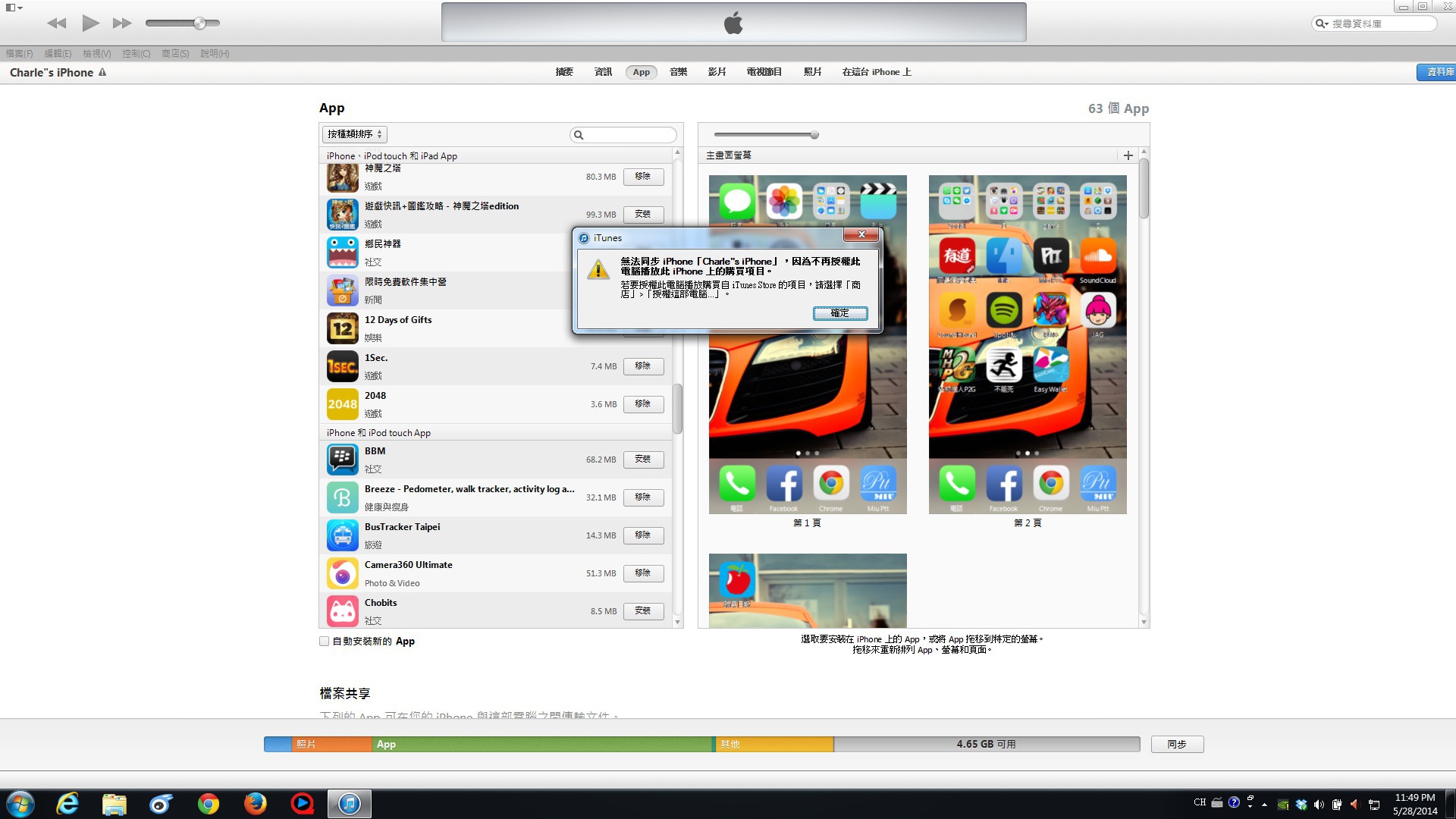This screenshot has width=1456, height=819.
Task: Click the 神魔之塔 app icon in list
Action: pyautogui.click(x=343, y=178)
